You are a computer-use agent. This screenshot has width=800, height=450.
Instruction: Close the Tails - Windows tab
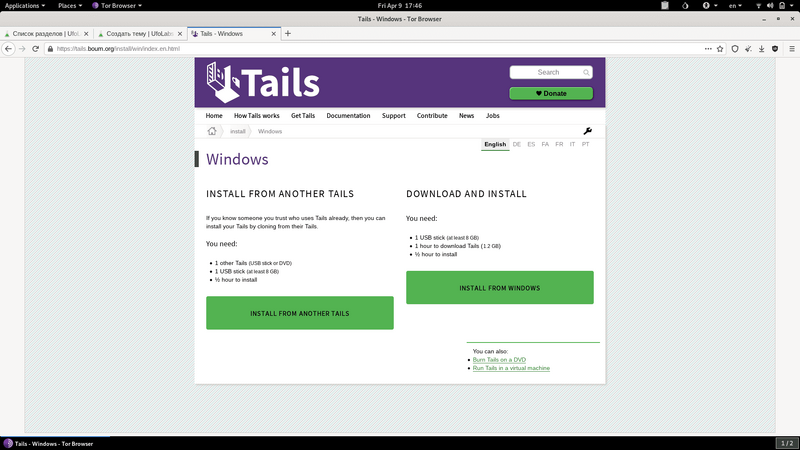(x=273, y=34)
